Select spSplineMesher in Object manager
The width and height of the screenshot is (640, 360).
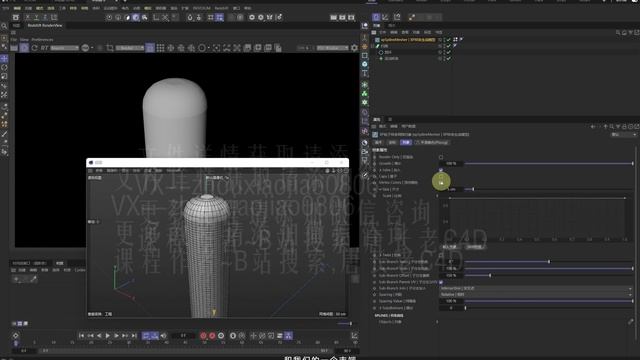(408, 40)
